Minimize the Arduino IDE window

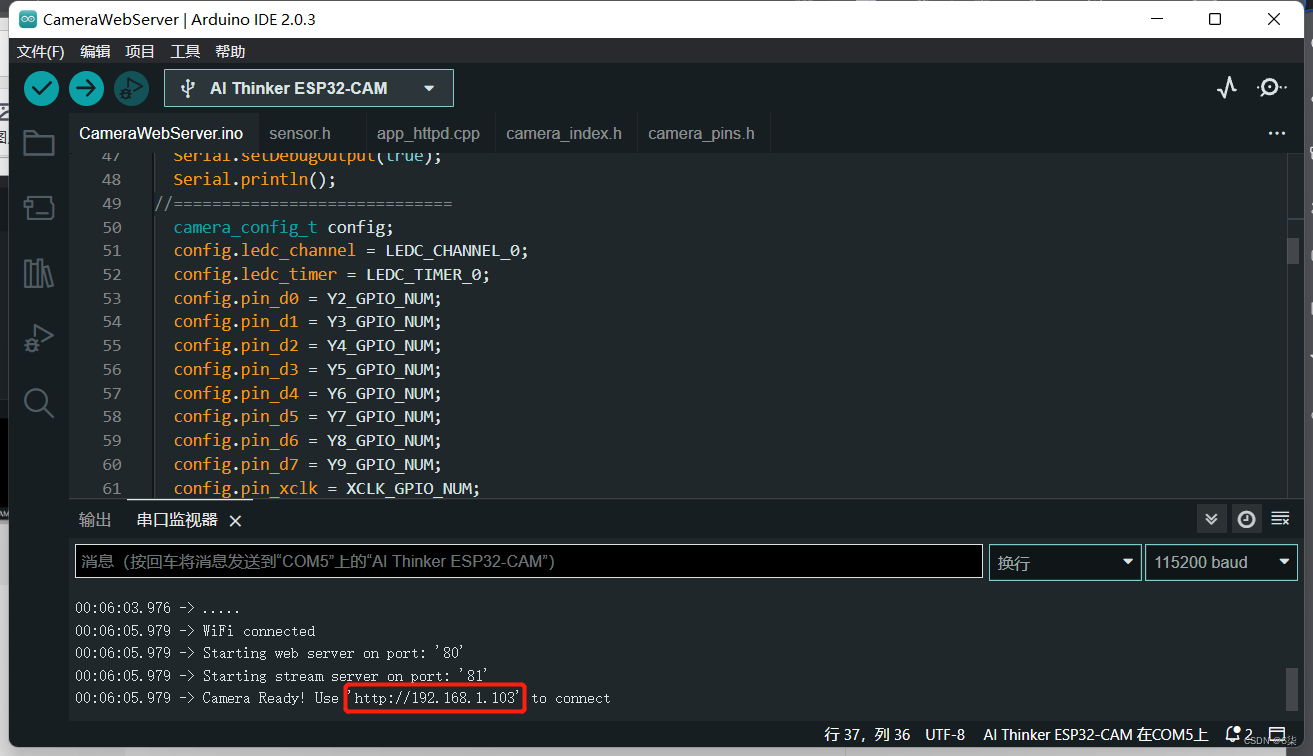pos(1156,19)
